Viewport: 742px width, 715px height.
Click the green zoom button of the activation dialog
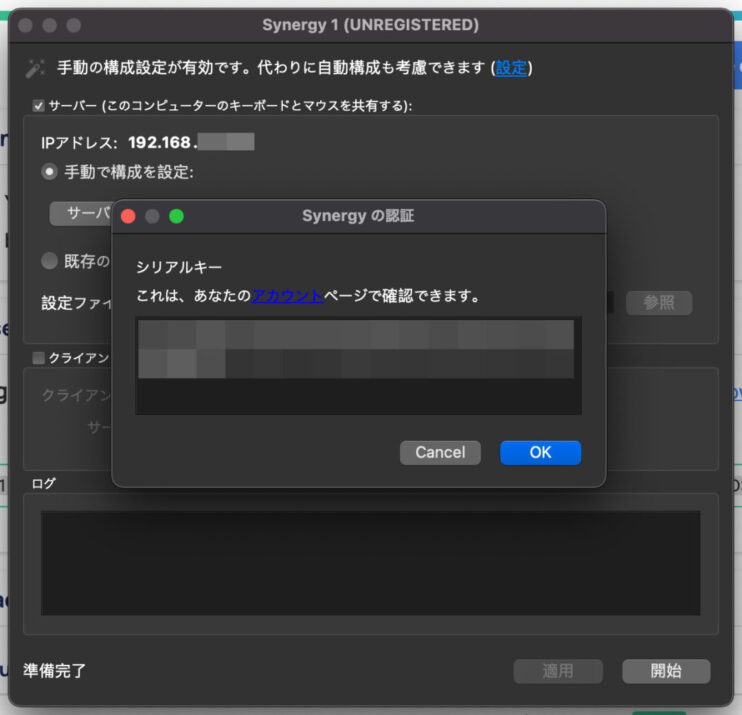click(x=177, y=216)
